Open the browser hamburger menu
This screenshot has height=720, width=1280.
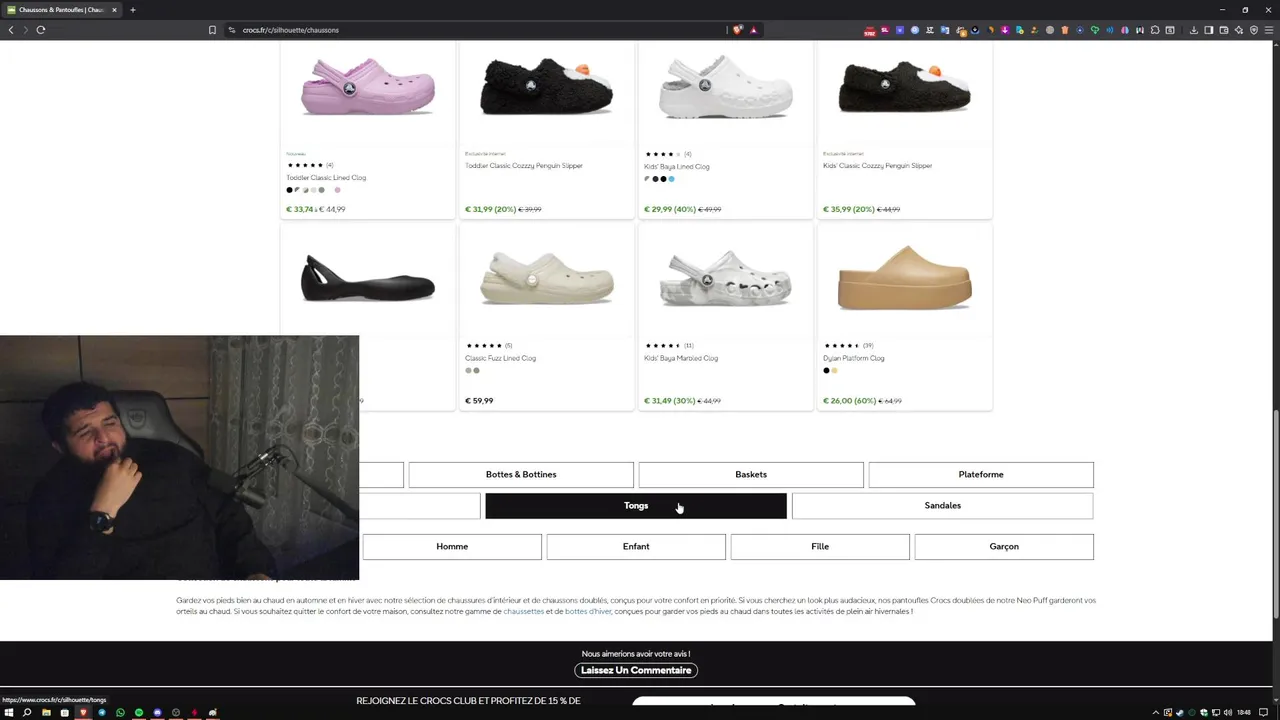coord(1269,30)
